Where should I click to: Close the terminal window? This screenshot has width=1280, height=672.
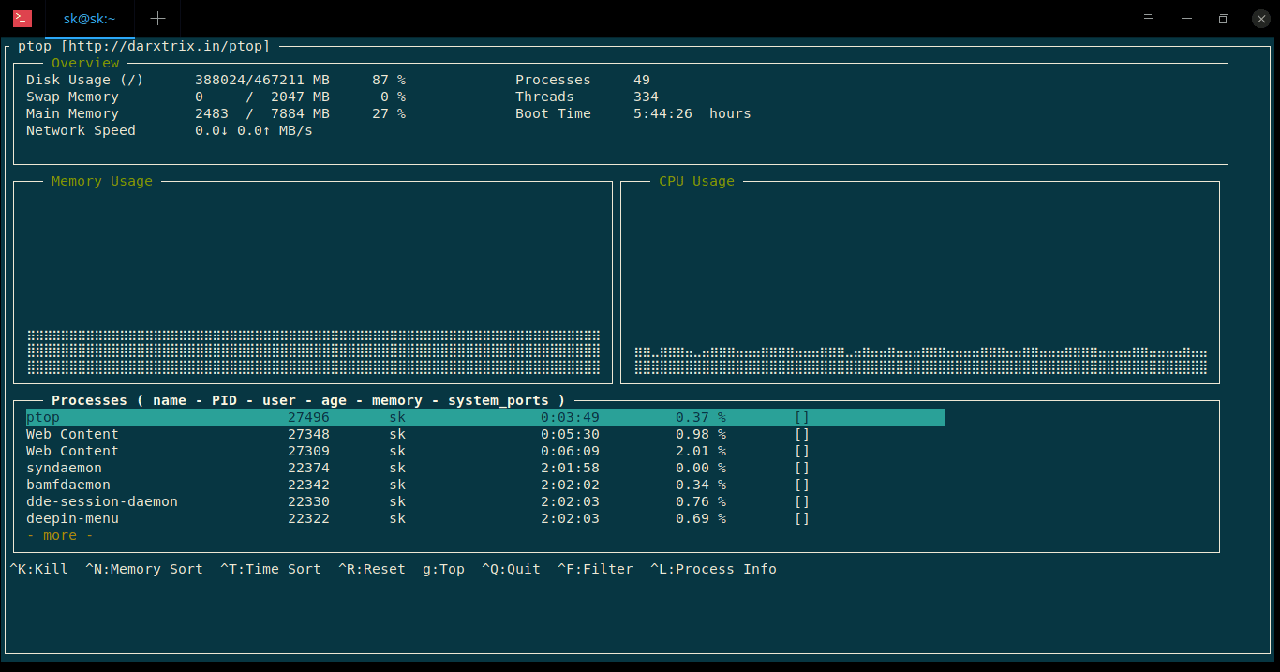pyautogui.click(x=1261, y=18)
